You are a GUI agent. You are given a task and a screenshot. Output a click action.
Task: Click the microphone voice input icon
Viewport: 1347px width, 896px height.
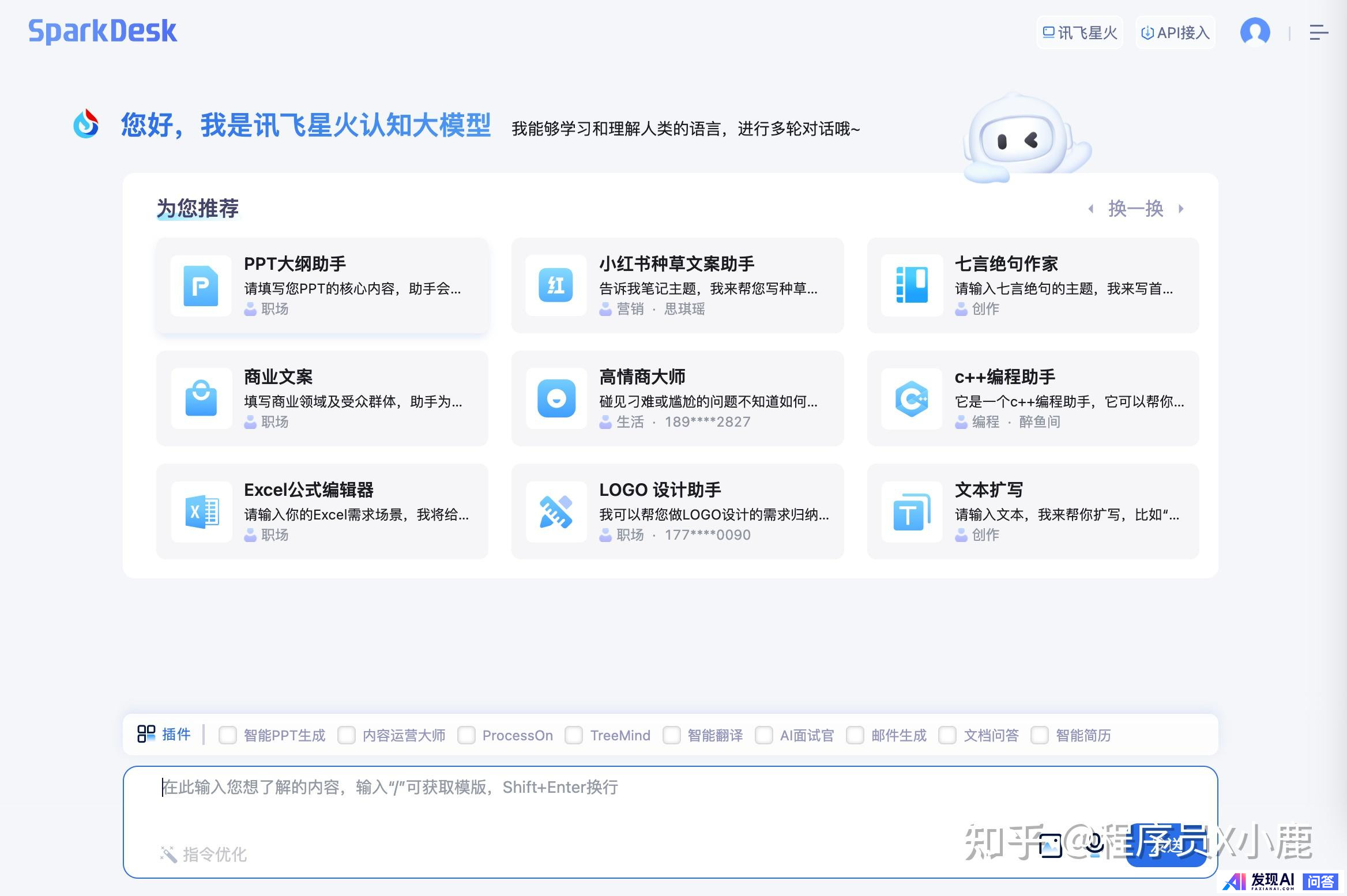tap(1094, 844)
